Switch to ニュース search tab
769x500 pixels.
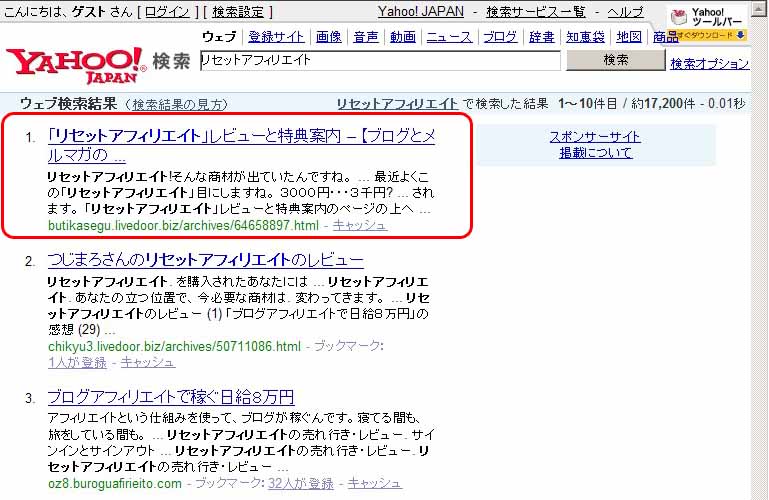[x=449, y=37]
